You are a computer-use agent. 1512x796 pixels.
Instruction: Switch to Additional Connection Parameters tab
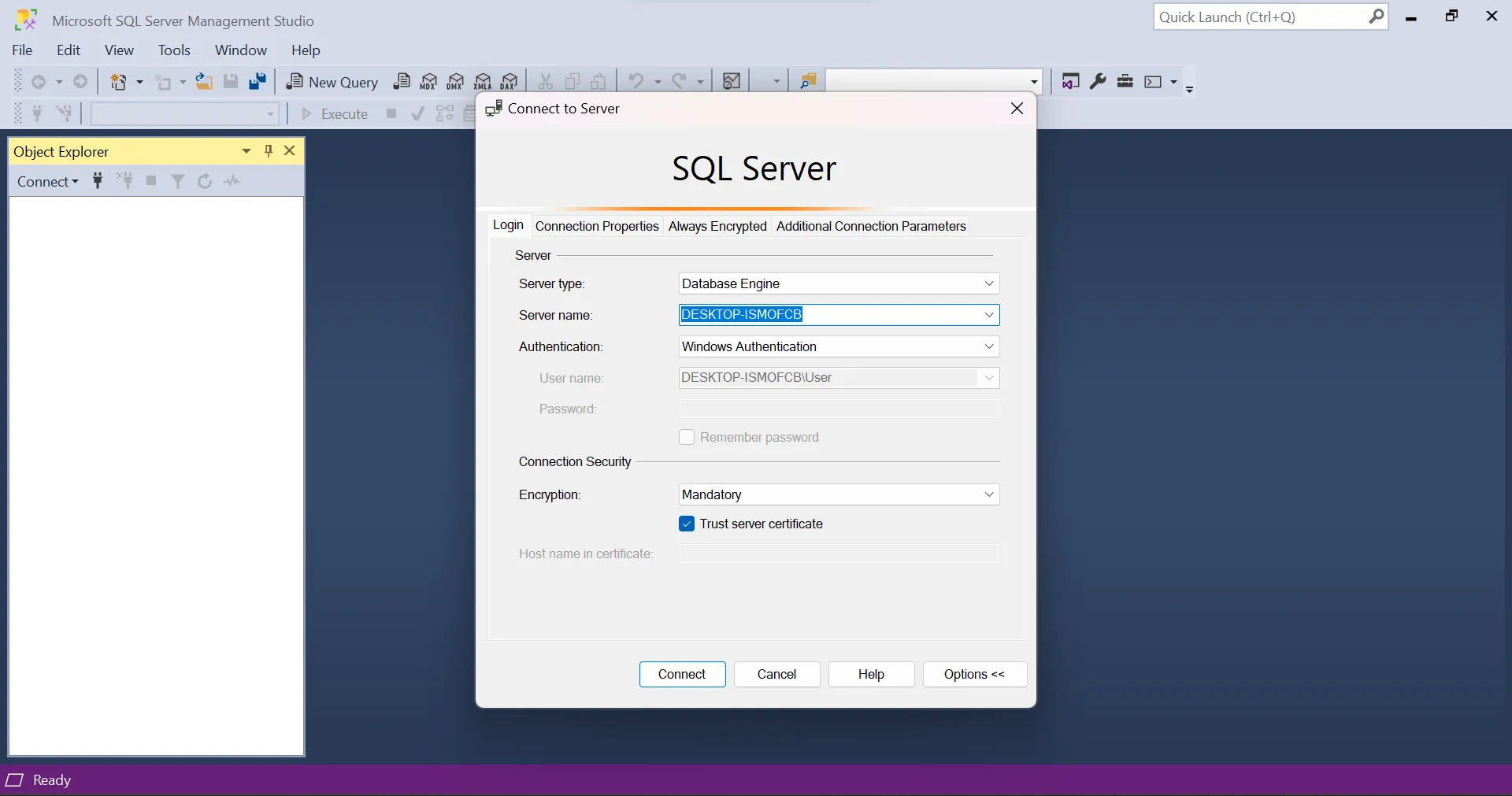pyautogui.click(x=871, y=227)
